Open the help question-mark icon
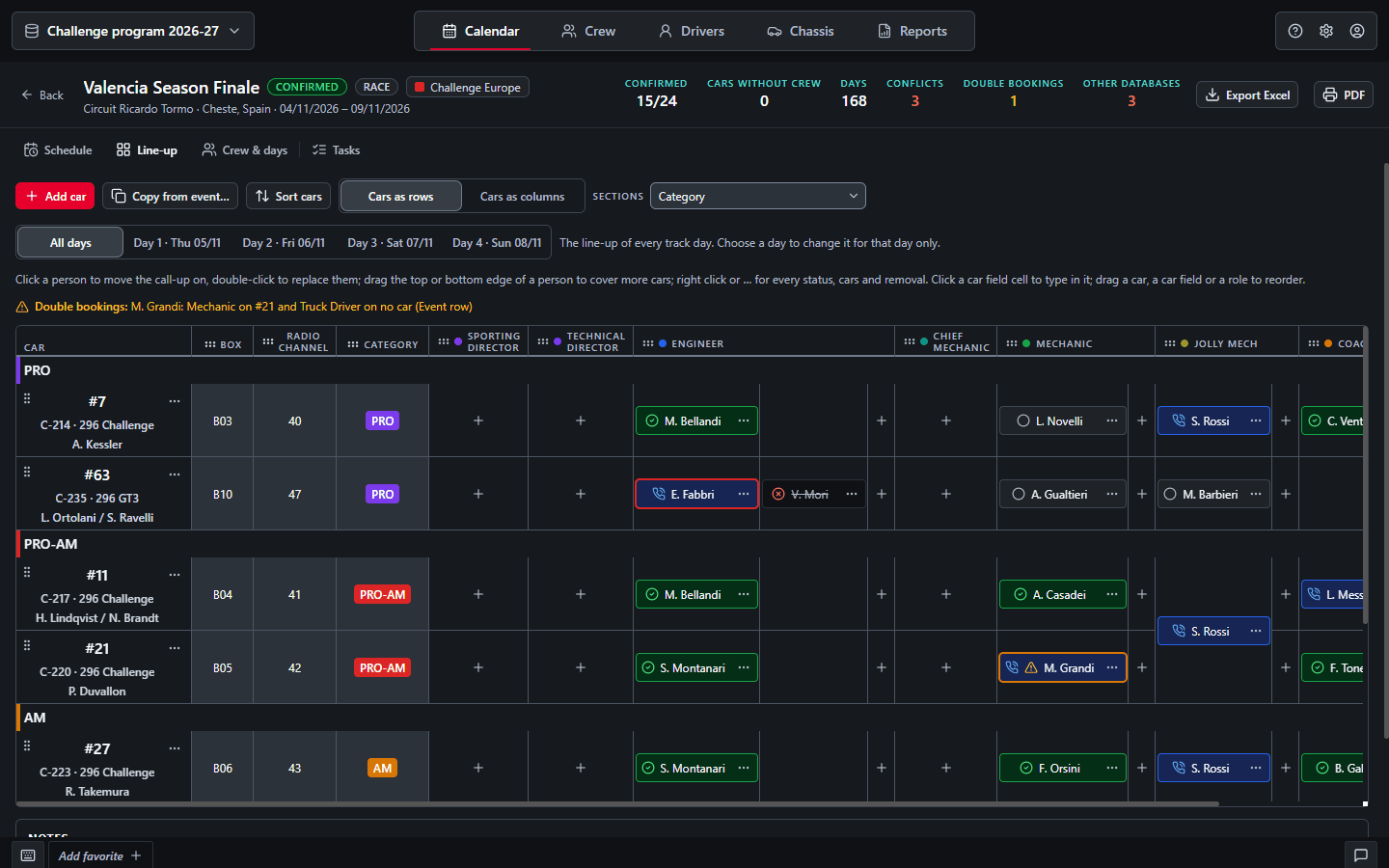This screenshot has height=868, width=1389. tap(1295, 31)
